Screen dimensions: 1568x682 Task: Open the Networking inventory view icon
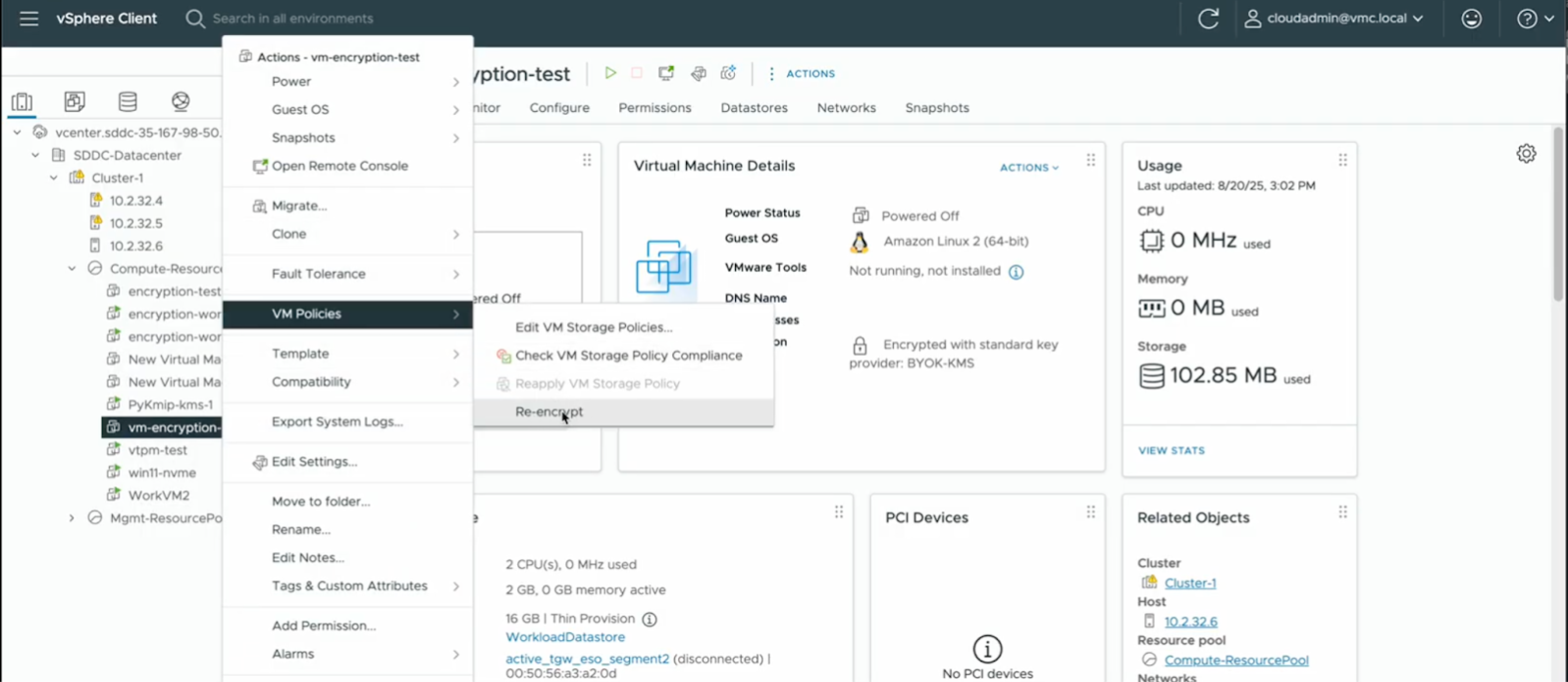click(181, 102)
